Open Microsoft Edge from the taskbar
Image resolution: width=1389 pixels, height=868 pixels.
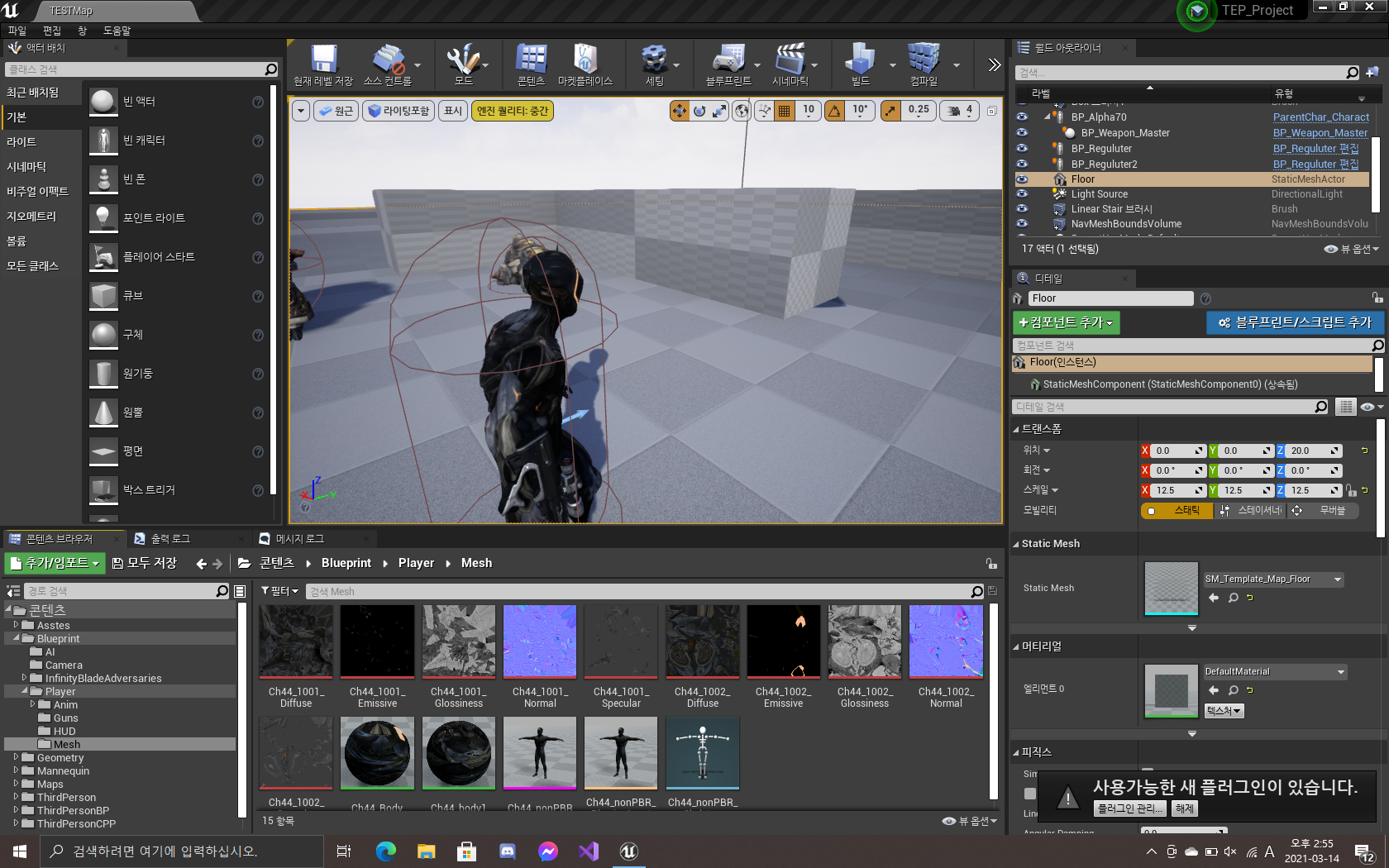(x=385, y=851)
